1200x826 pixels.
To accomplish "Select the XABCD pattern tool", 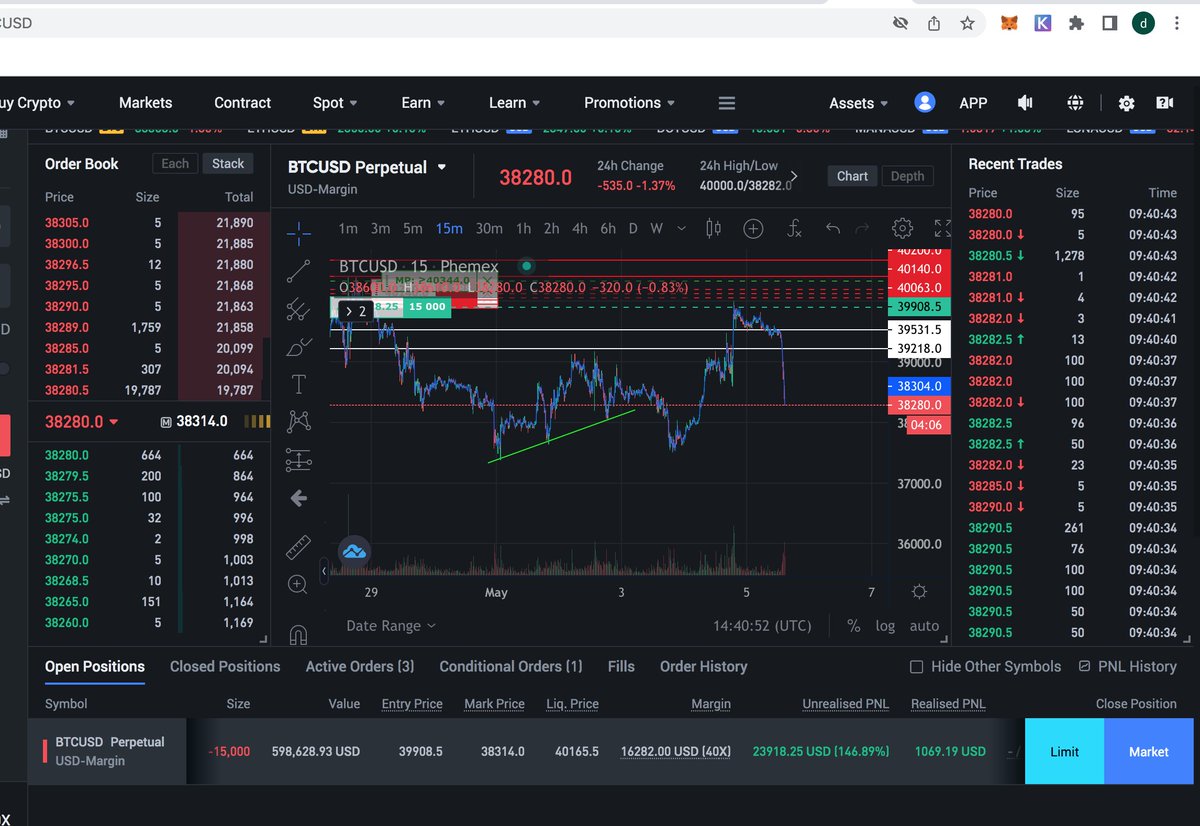I will click(298, 421).
